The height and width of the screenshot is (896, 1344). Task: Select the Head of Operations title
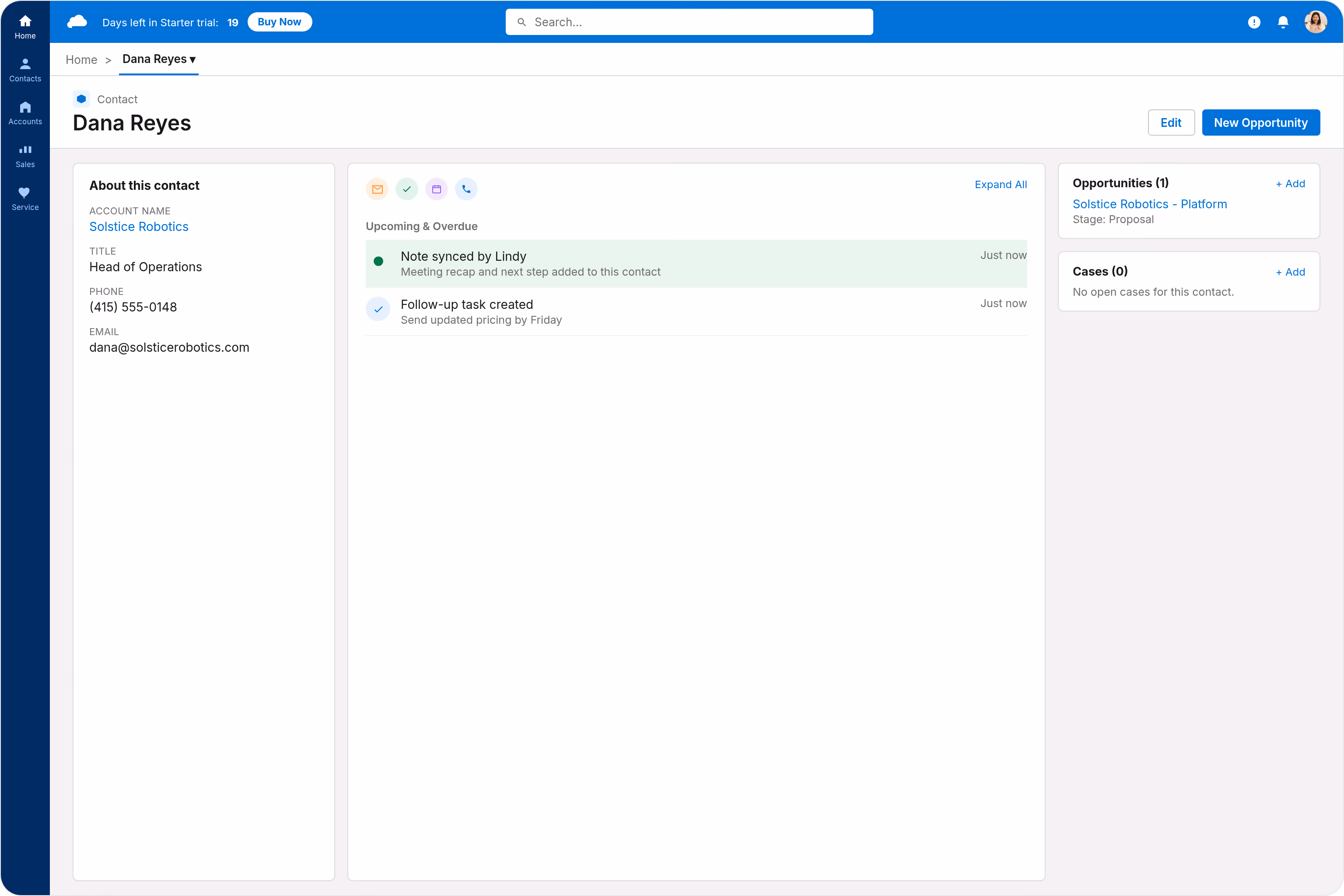click(146, 267)
